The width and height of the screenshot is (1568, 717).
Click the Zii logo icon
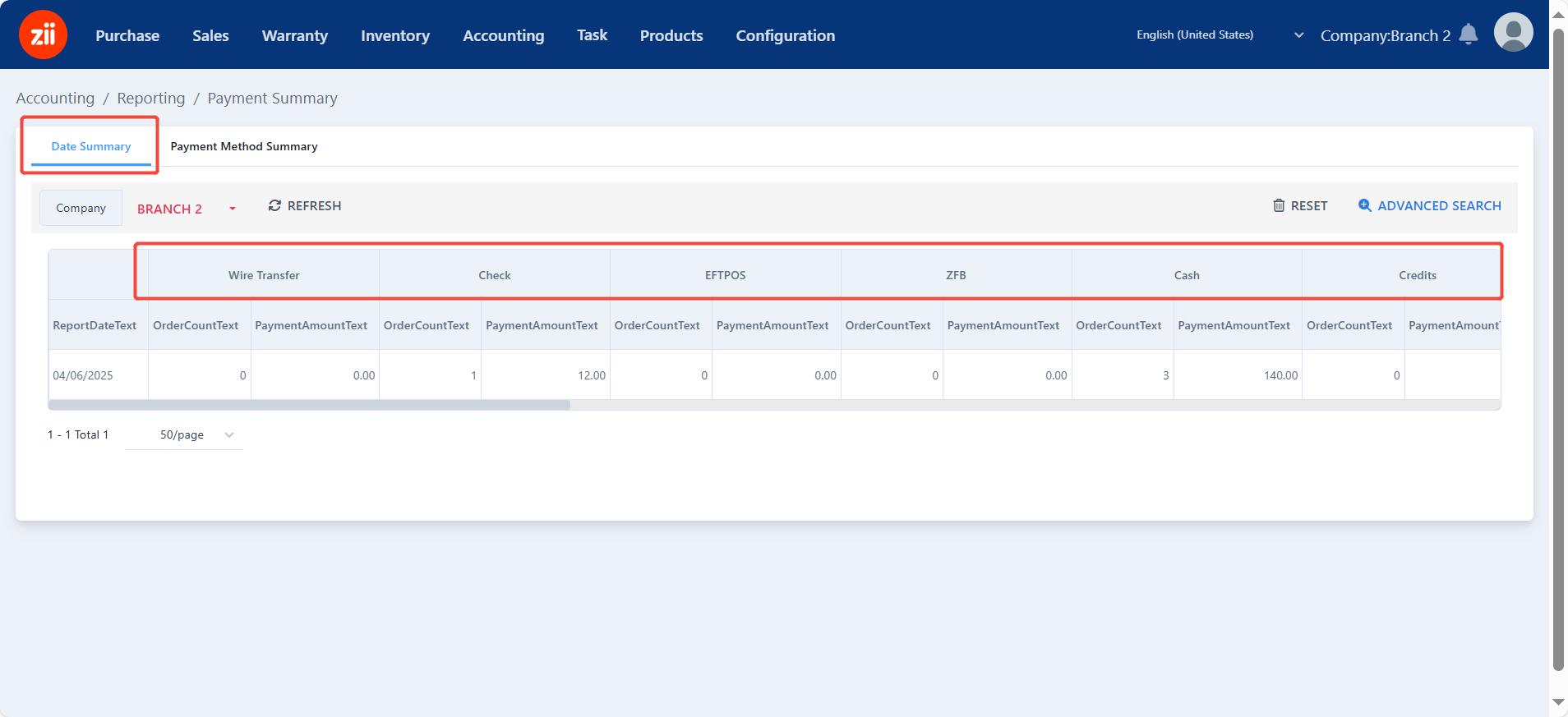pyautogui.click(x=43, y=34)
